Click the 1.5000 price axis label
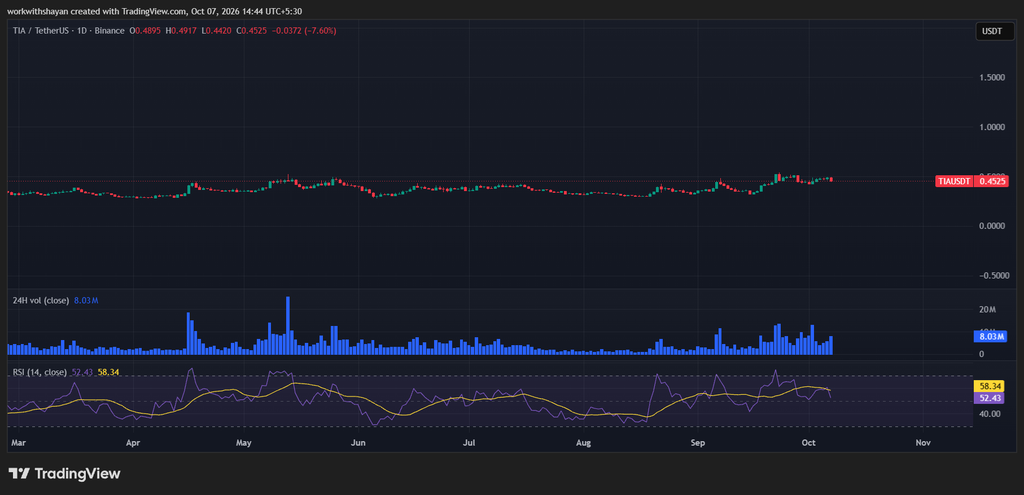Viewport: 1024px width, 495px height. 991,77
